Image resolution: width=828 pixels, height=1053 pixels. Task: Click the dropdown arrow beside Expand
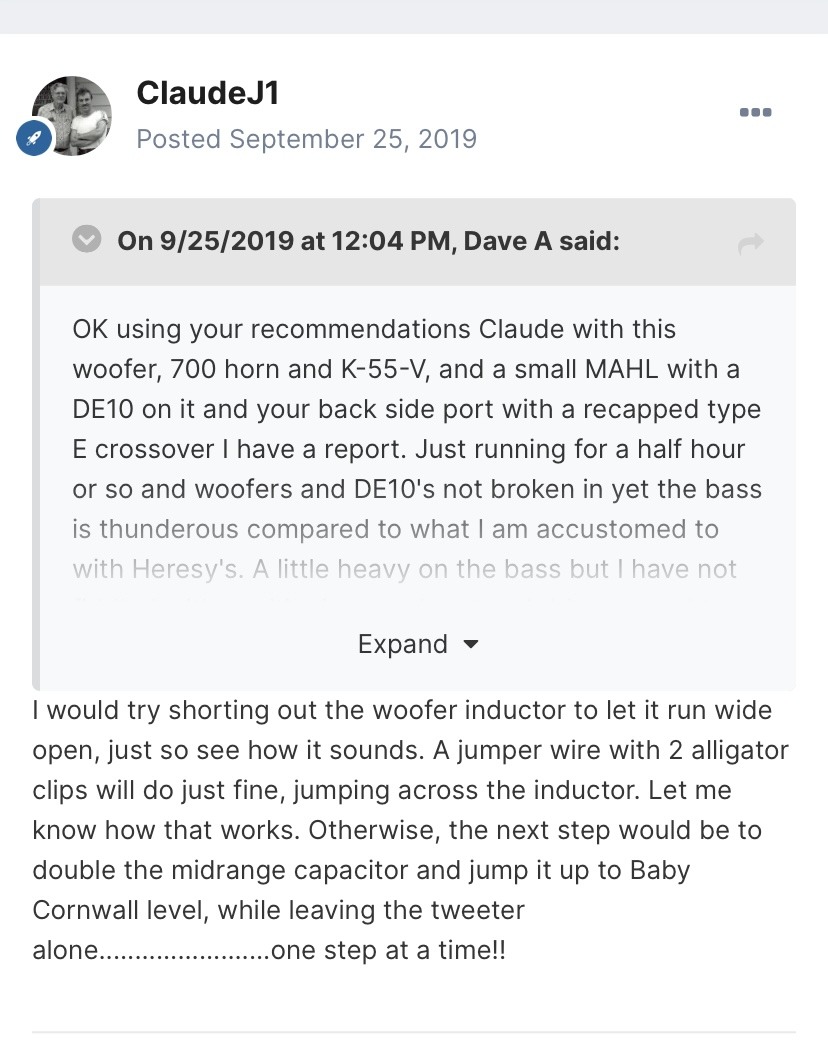[x=471, y=645]
